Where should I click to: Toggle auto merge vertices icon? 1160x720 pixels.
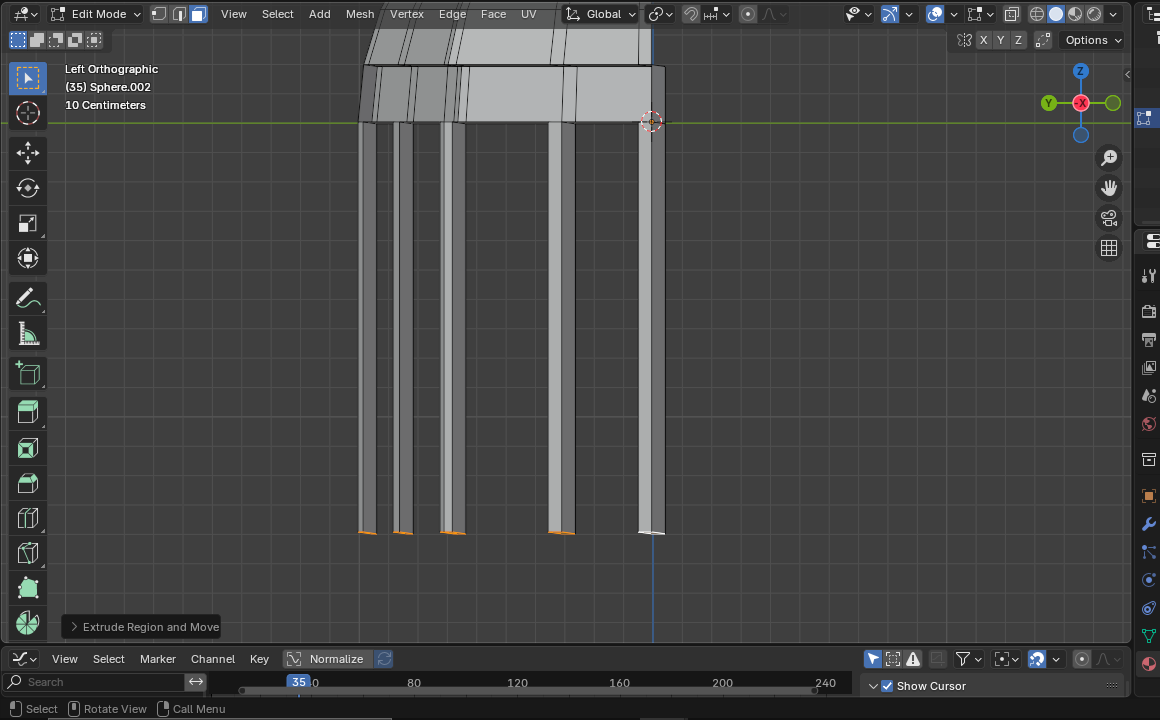[x=1043, y=40]
